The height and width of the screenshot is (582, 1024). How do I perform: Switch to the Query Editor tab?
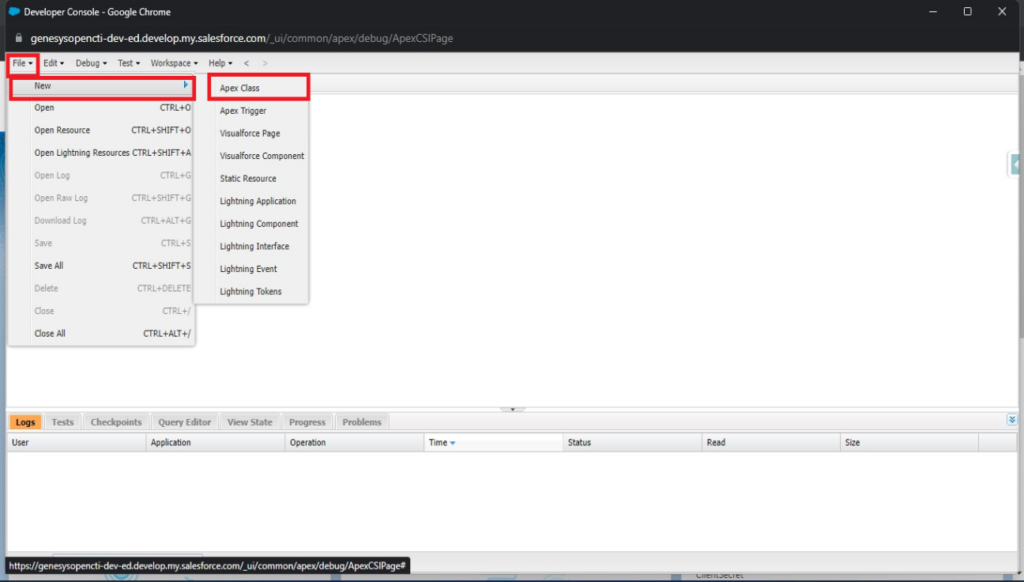click(183, 421)
